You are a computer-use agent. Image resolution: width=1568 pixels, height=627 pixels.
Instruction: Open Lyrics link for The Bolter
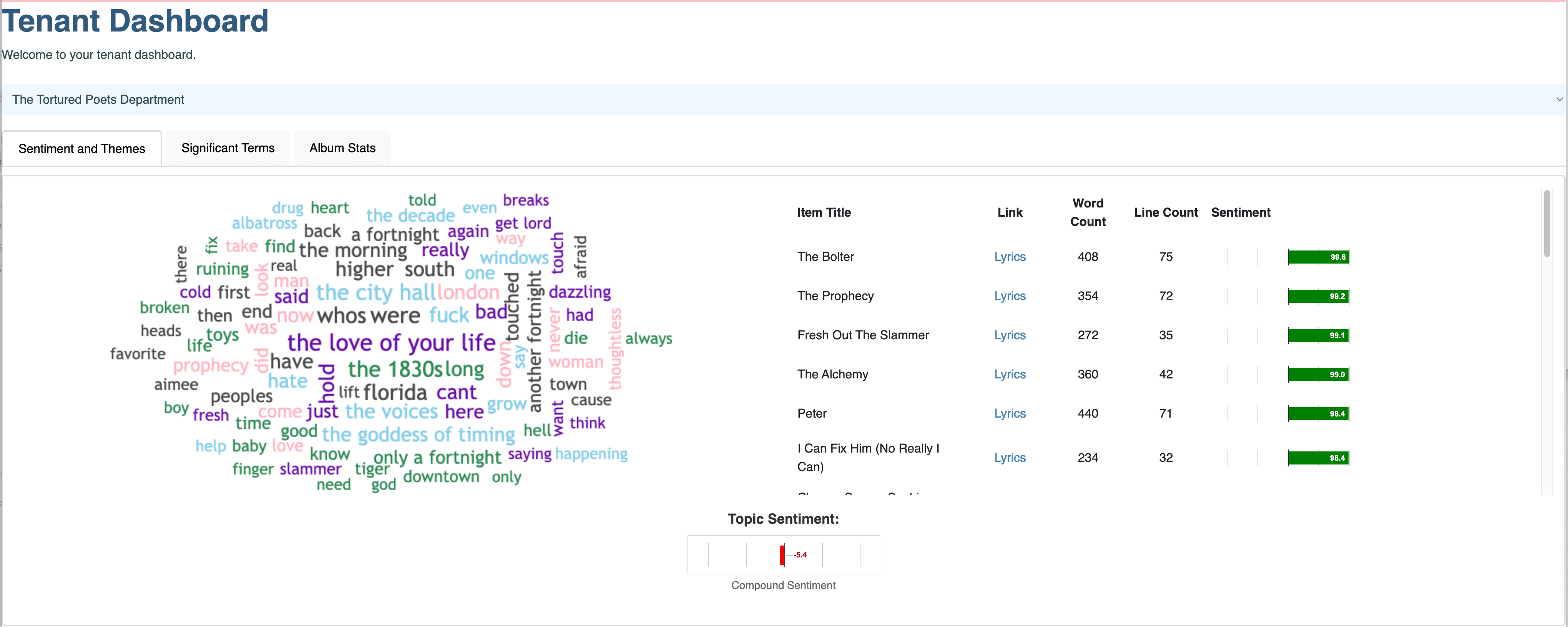(x=1010, y=257)
